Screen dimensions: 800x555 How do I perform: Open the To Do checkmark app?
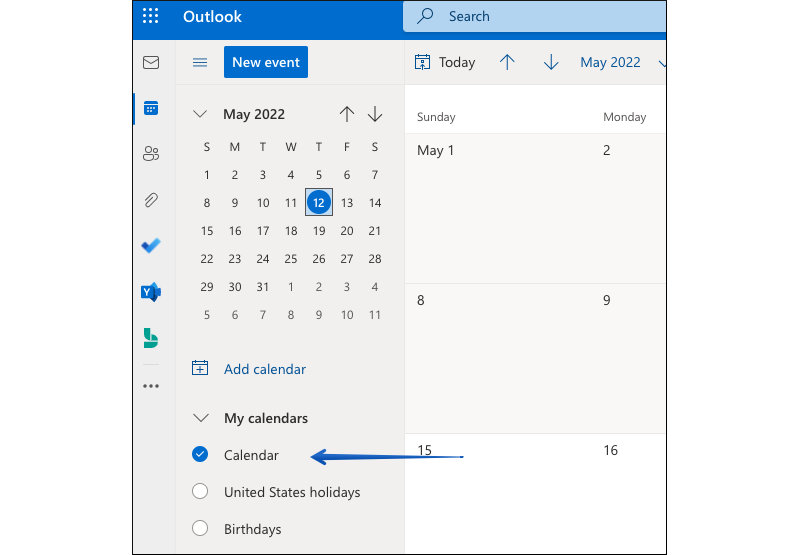click(151, 246)
